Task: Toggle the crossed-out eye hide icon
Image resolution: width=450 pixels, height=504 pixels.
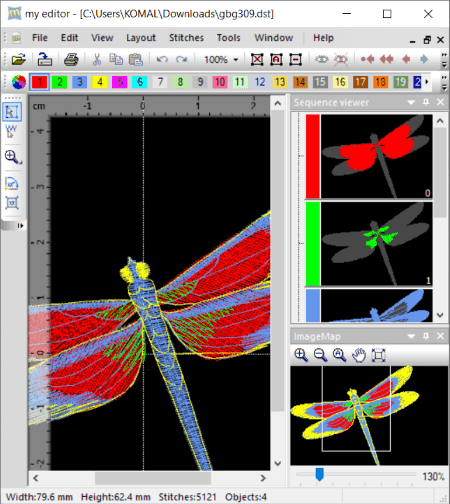Action: point(341,60)
